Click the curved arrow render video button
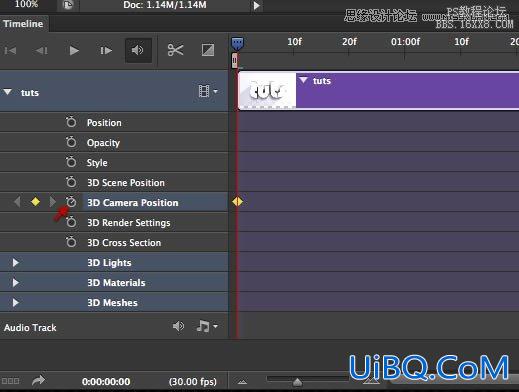Viewport: 519px width, 392px height. click(38, 380)
